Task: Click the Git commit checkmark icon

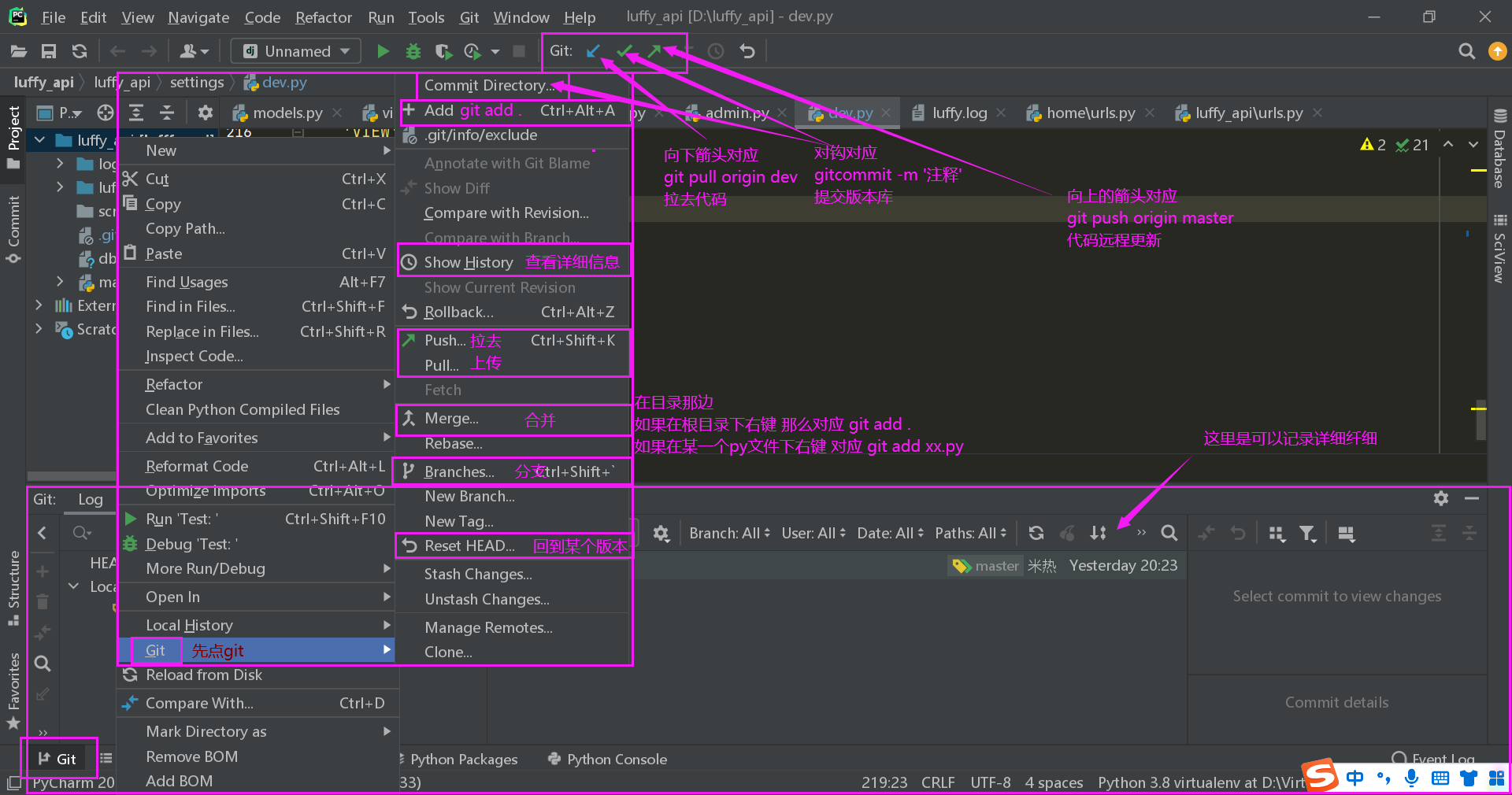Action: pos(624,51)
